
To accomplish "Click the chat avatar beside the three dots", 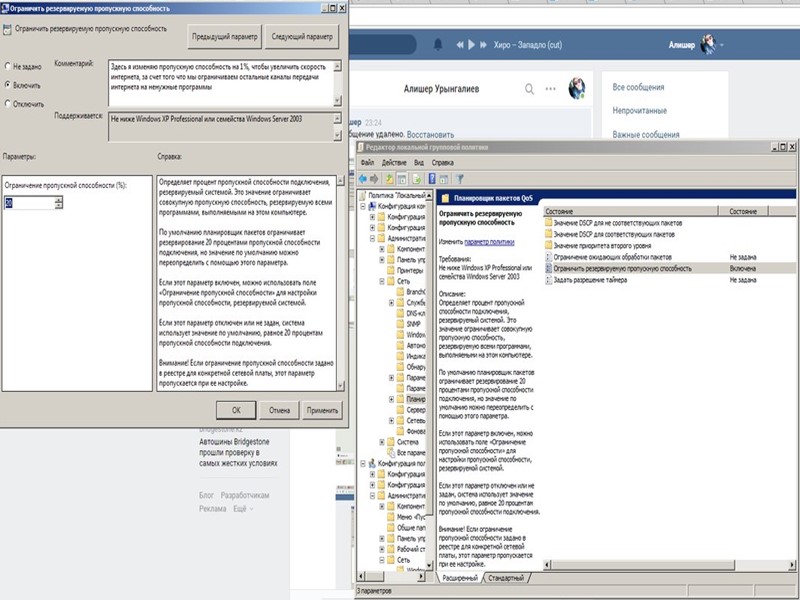I will 577,88.
